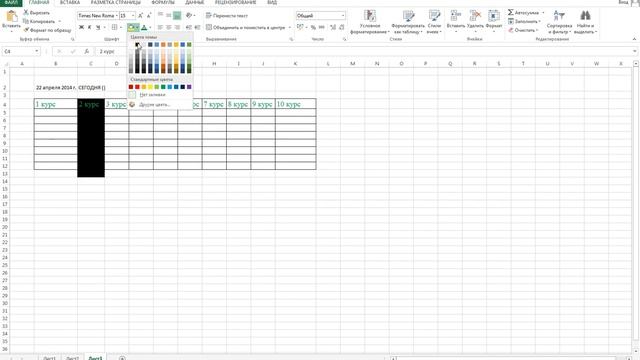Open Sort and Filter (Сортировка и фильтр)

point(559,22)
